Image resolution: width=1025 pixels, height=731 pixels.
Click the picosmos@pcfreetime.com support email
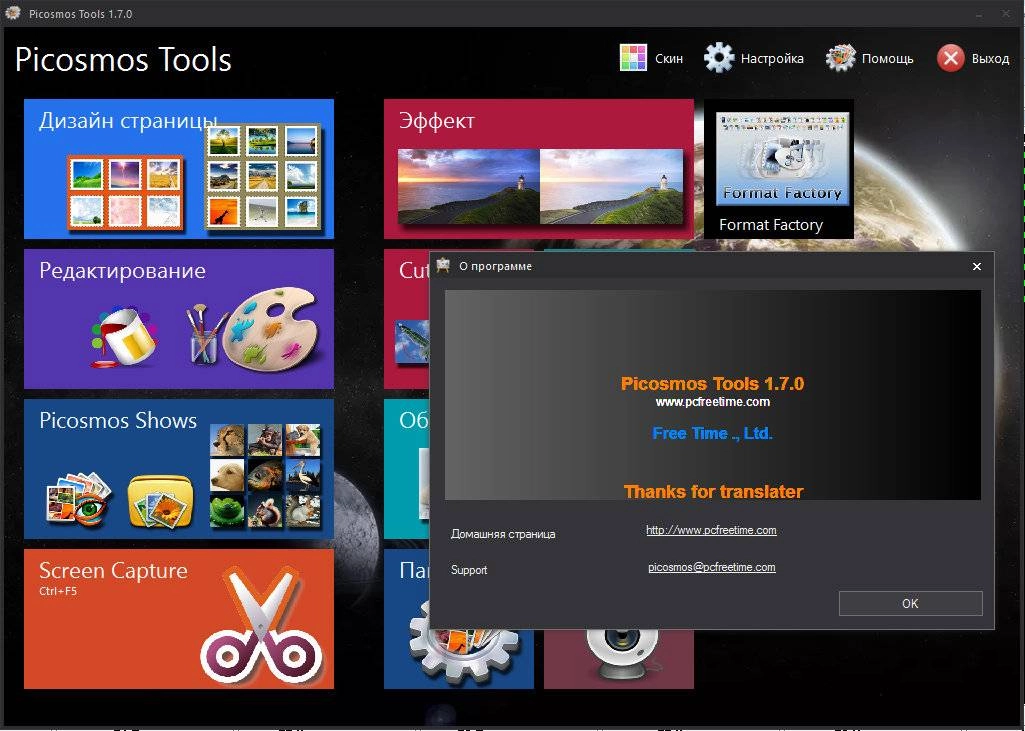[712, 567]
